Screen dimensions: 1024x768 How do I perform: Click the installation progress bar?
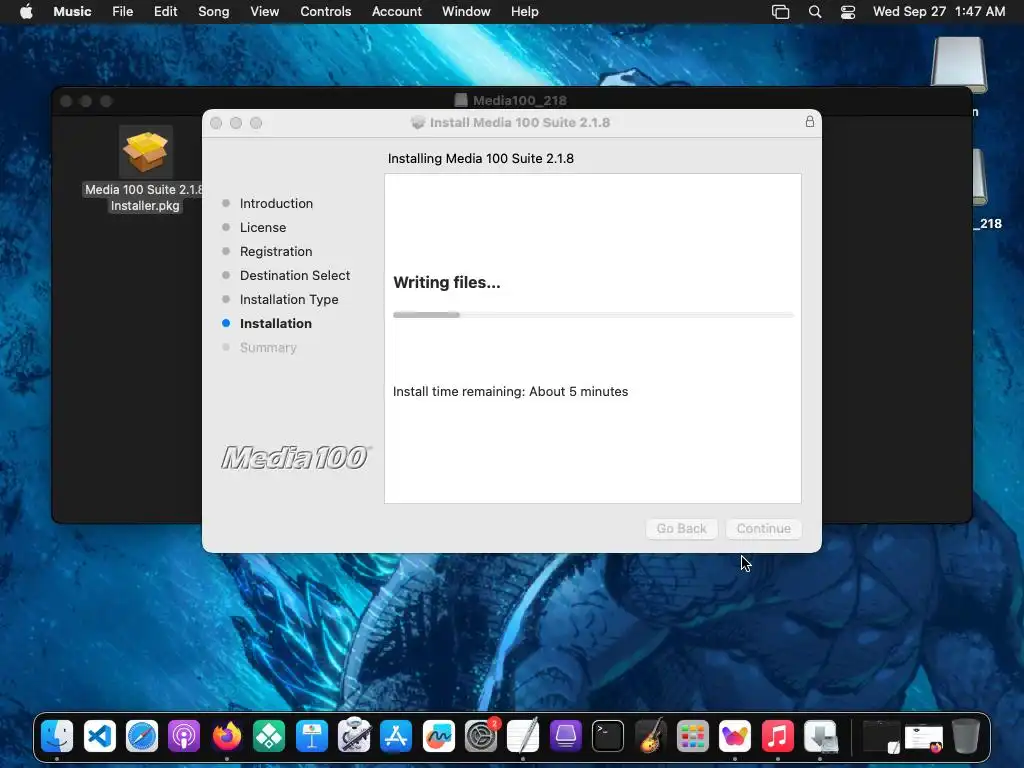[x=593, y=315]
